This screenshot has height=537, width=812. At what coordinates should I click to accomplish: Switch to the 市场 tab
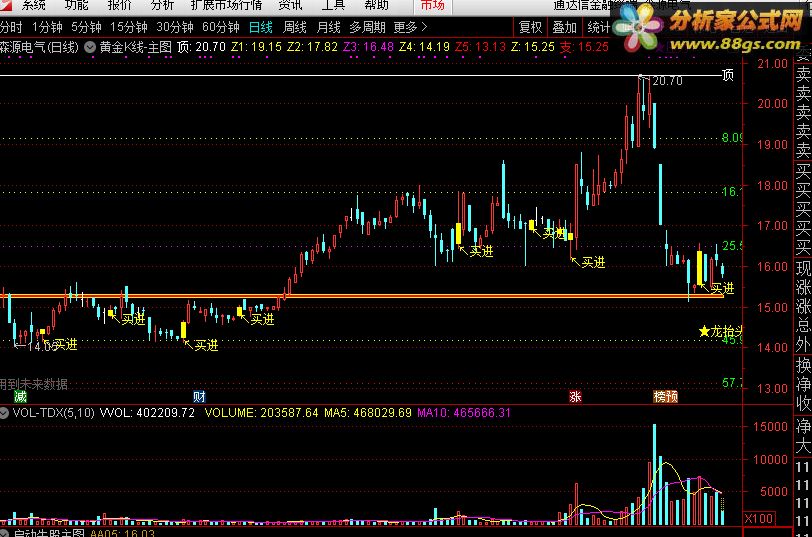pos(433,6)
